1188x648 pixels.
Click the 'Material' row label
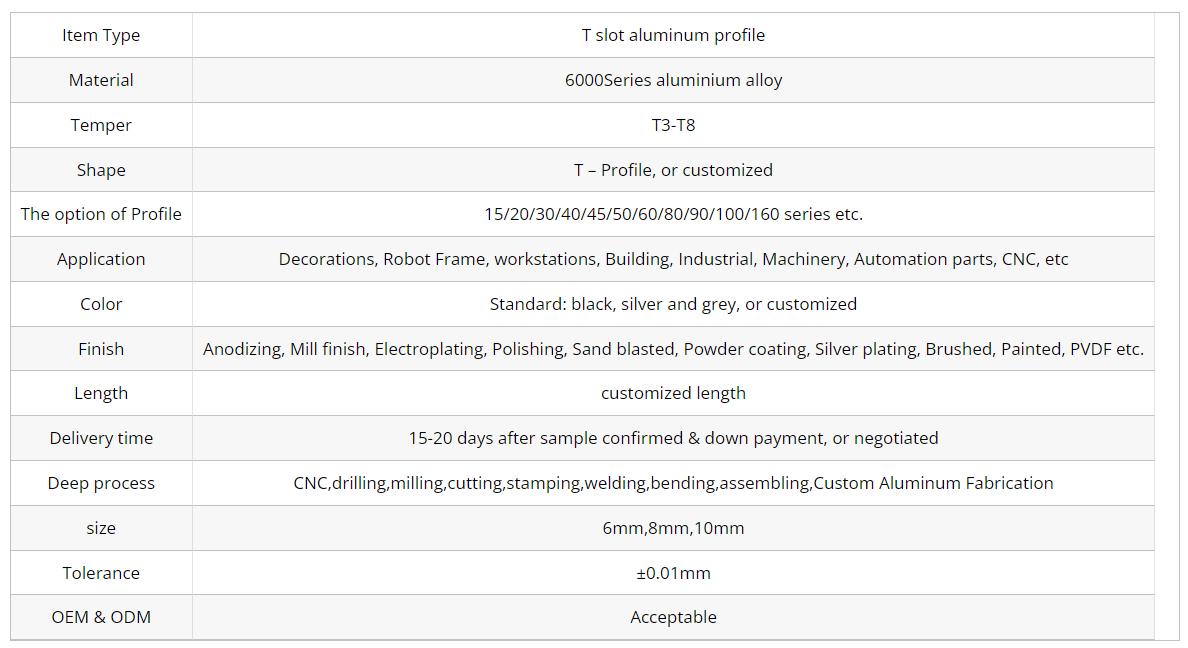(101, 80)
